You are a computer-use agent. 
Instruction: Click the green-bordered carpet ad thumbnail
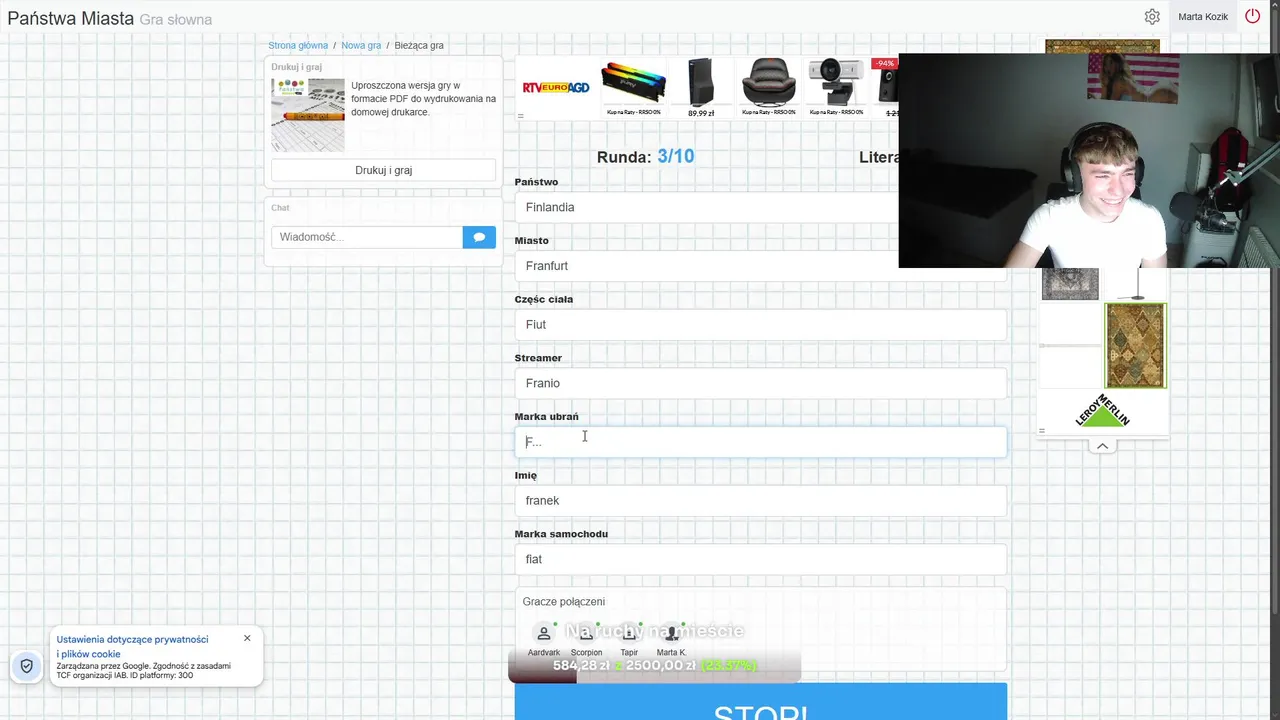tap(1135, 345)
